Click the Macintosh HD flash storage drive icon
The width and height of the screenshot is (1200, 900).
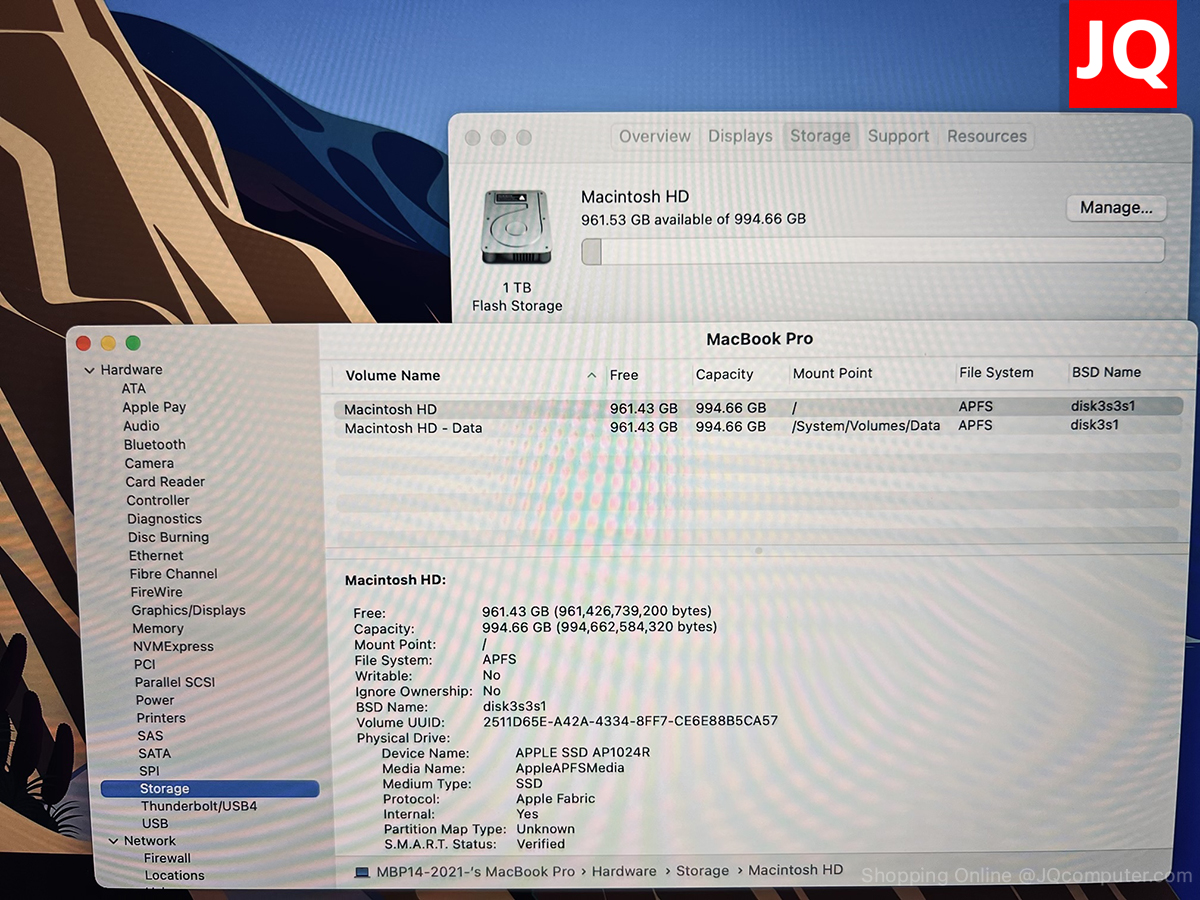click(x=516, y=229)
